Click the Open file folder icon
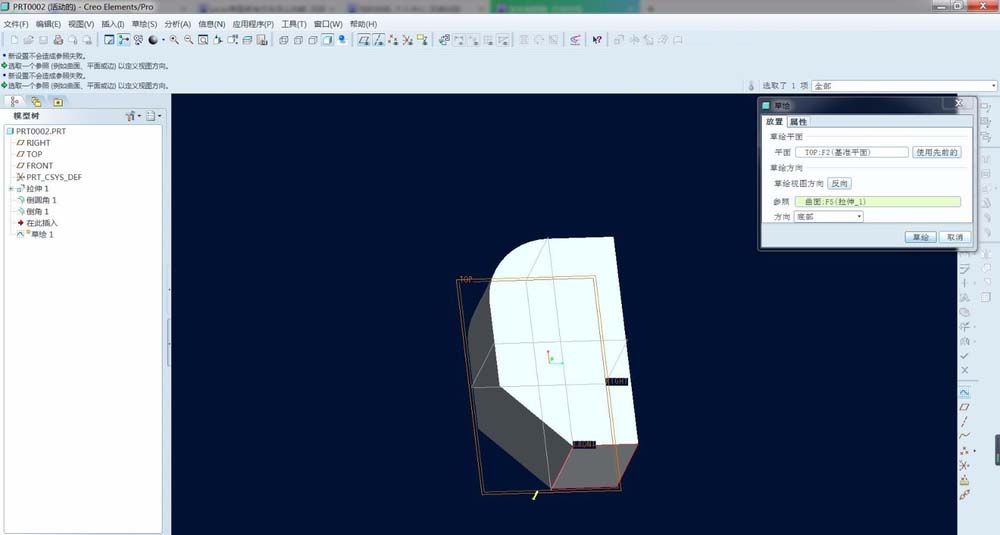Viewport: 1000px width, 535px height. pyautogui.click(x=29, y=40)
